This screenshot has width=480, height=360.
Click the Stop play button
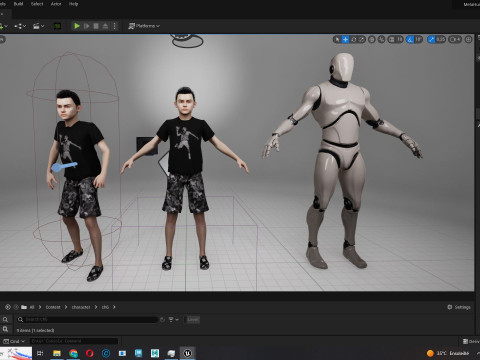96,26
